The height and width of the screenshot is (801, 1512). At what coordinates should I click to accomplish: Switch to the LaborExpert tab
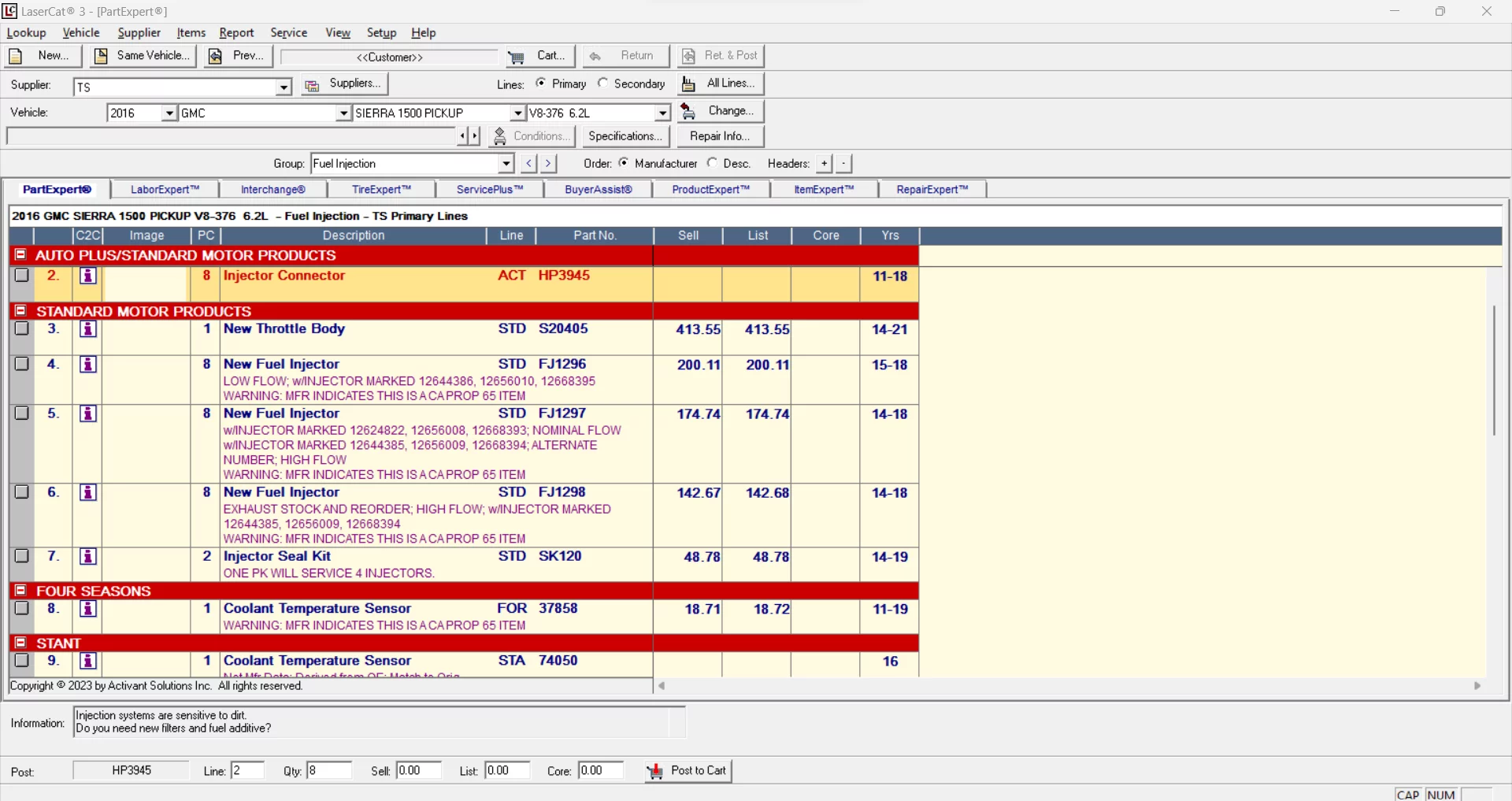[165, 190]
